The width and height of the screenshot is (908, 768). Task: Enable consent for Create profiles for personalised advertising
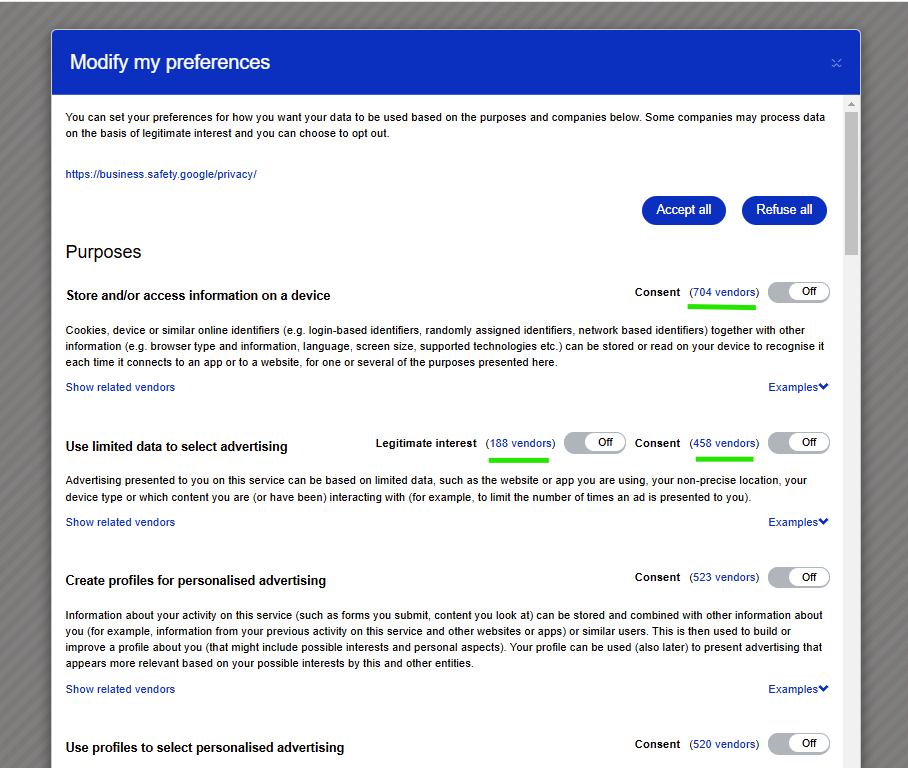tap(798, 577)
